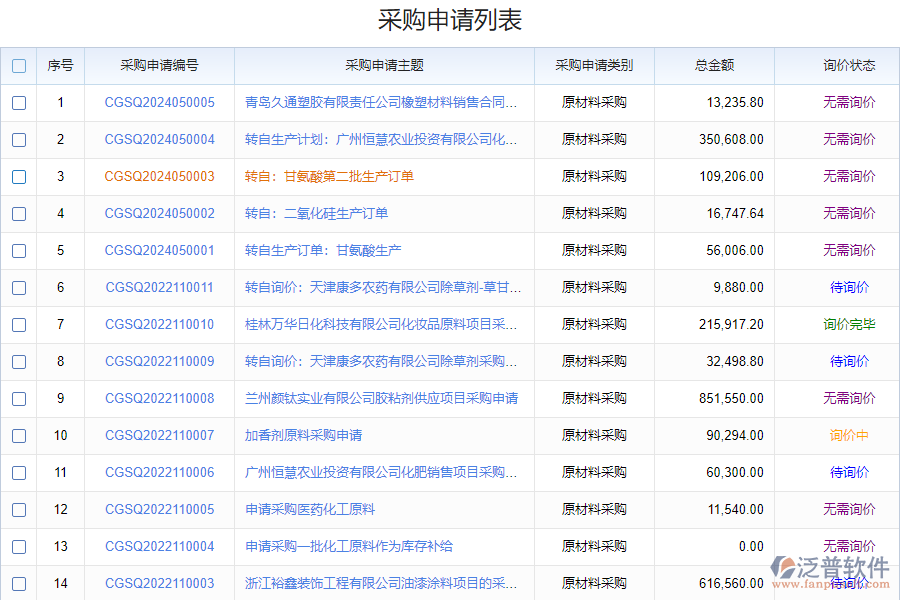Screen dimensions: 900x600
Task: Select the checkbox for row 7
Action: click(19, 325)
